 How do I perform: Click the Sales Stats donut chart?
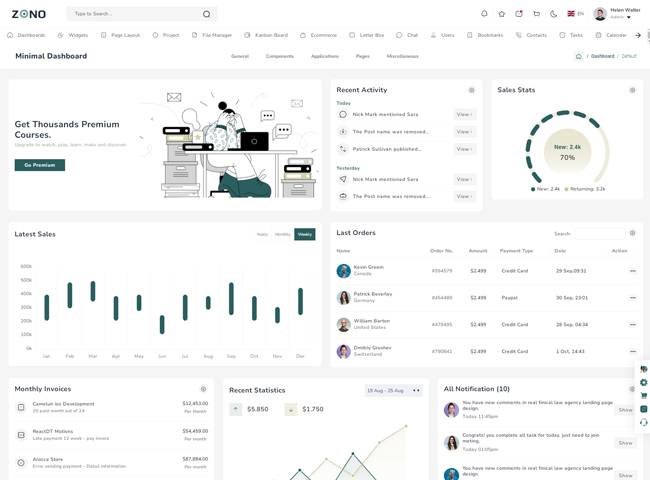[567, 152]
